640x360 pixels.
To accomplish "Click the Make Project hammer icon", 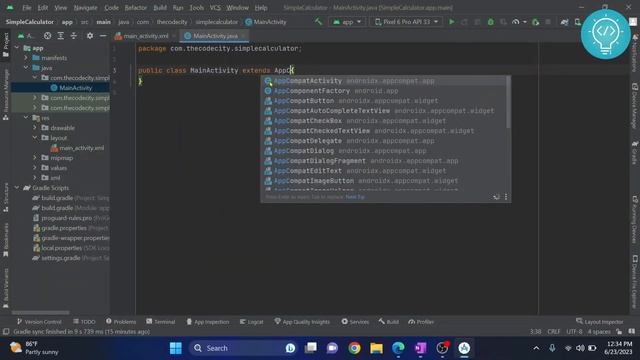I will pos(318,22).
